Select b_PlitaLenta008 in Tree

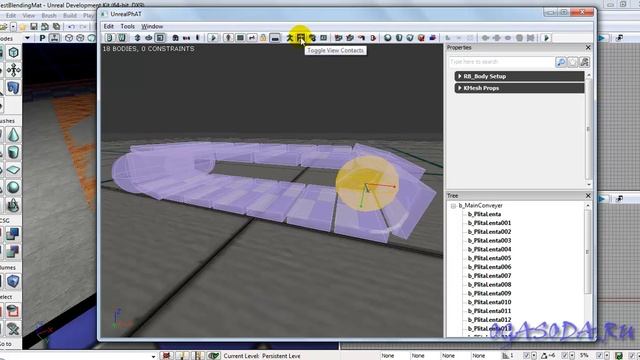[489, 284]
